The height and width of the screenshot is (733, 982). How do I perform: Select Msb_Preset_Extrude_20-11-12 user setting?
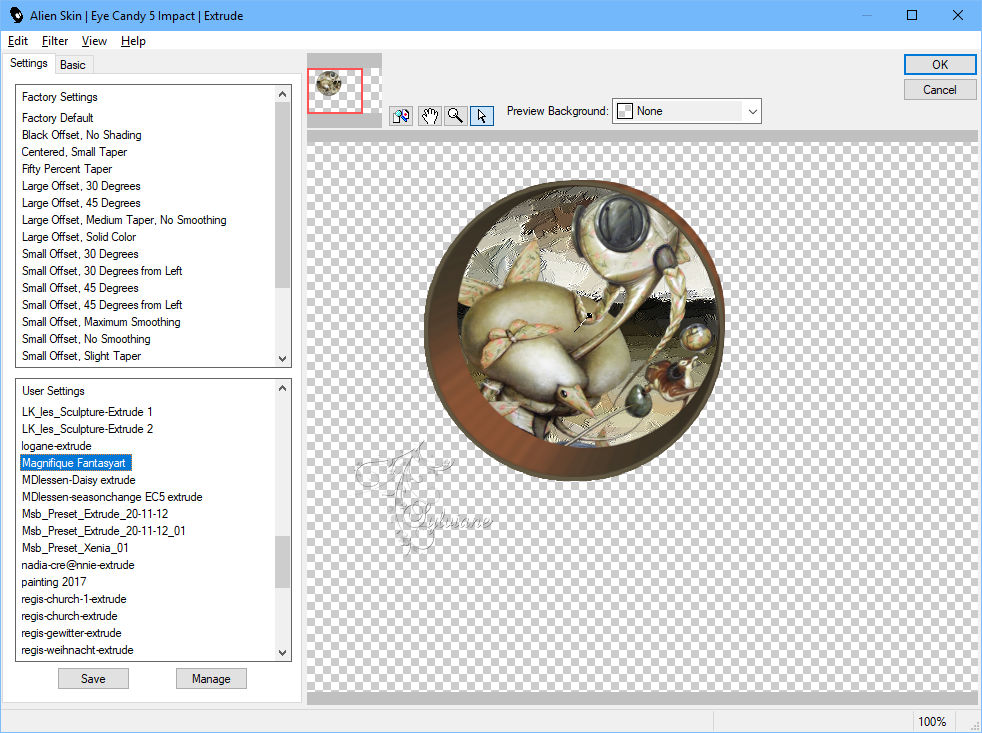(95, 514)
